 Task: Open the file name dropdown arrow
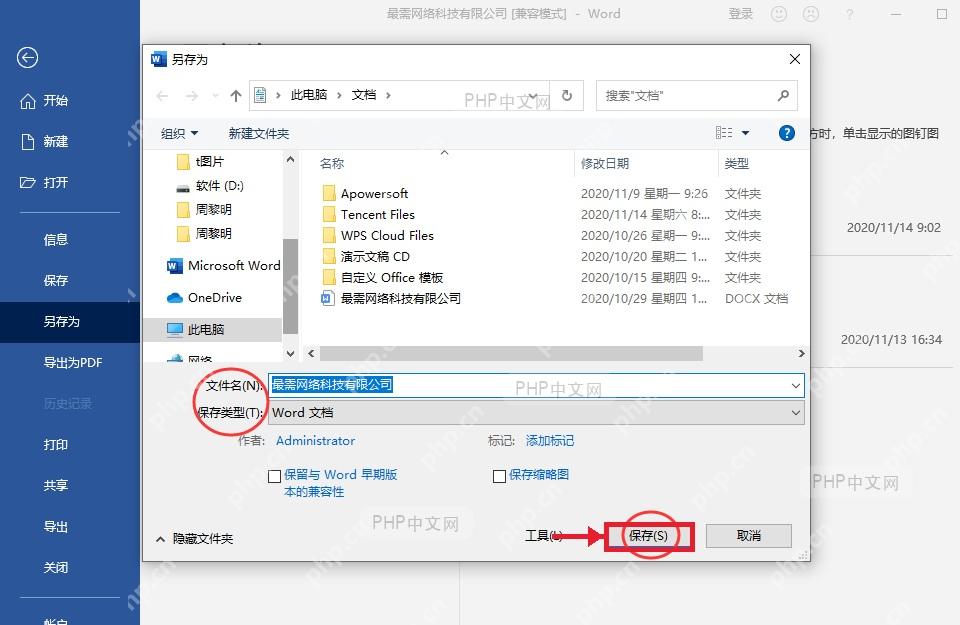[x=795, y=386]
